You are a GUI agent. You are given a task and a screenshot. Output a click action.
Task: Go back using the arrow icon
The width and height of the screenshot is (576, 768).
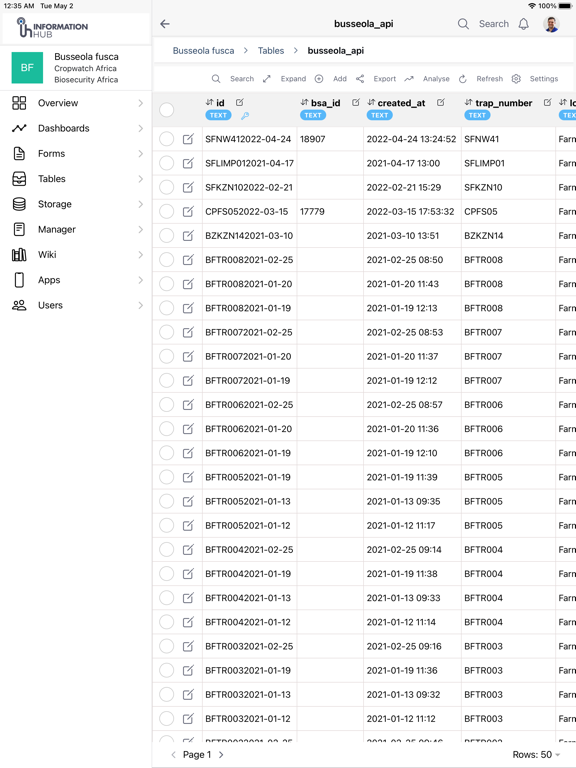click(165, 24)
